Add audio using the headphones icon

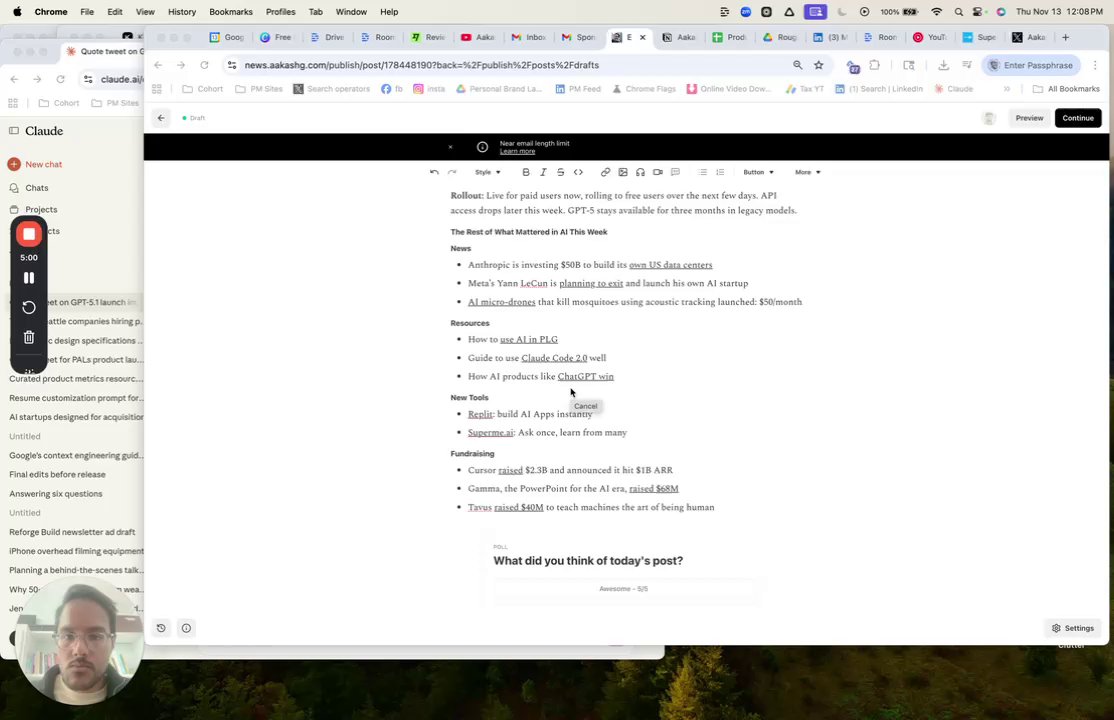tap(640, 172)
